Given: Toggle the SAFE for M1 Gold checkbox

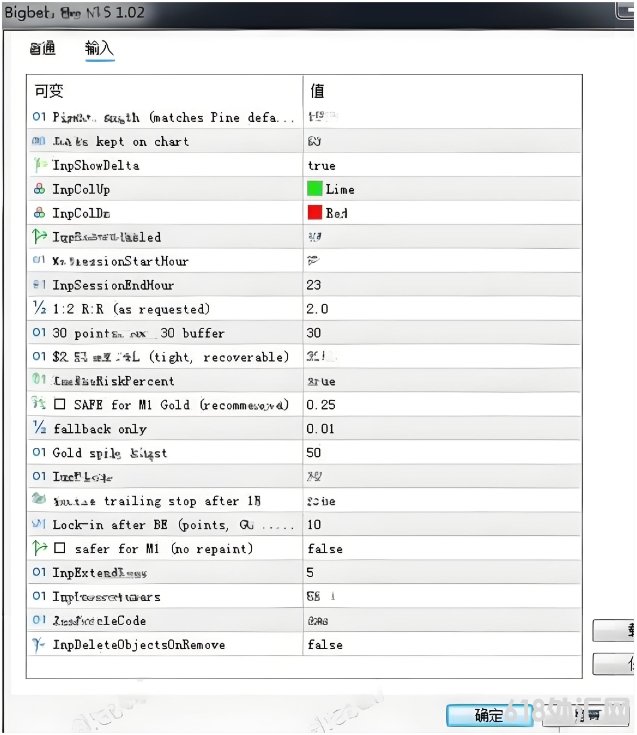Looking at the screenshot, I should (x=60, y=404).
